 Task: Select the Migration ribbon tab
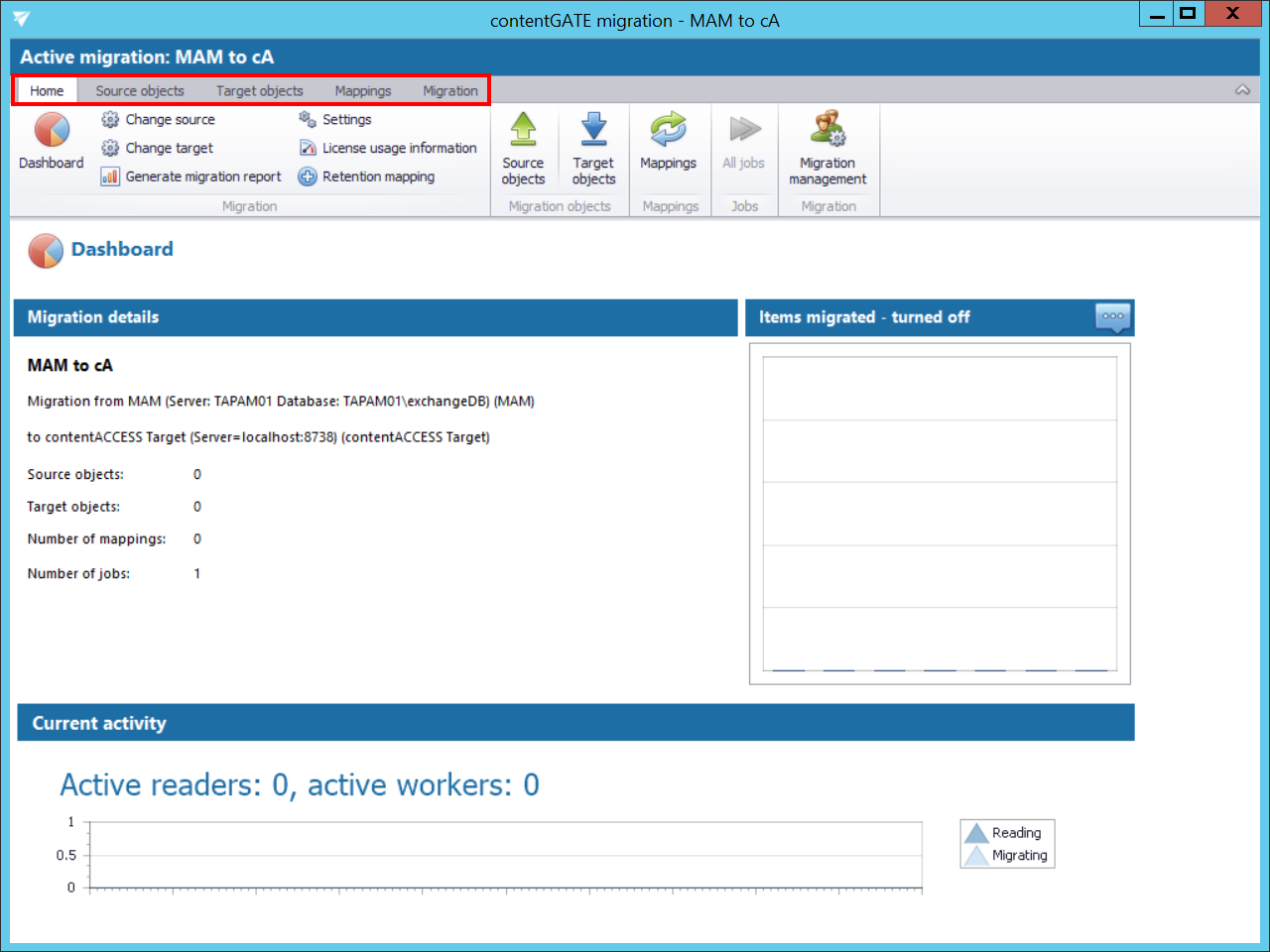click(450, 90)
